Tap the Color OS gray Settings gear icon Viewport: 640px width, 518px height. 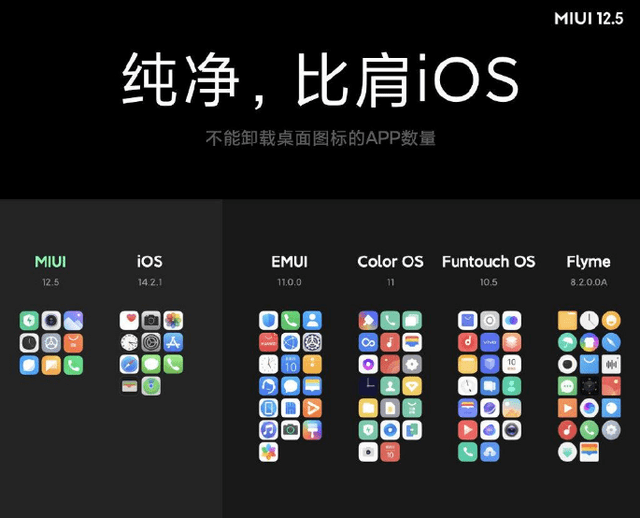[x=412, y=364]
